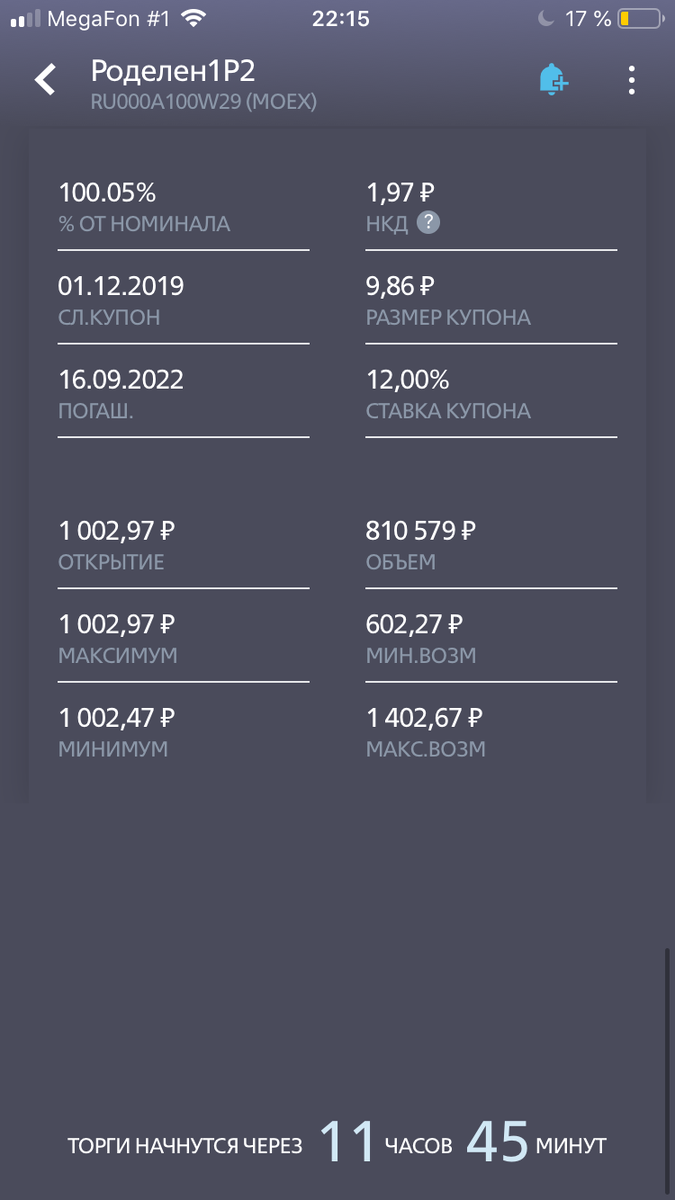Image resolution: width=675 pixels, height=1200 pixels.
Task: Open the three-dot more options menu
Action: [x=631, y=80]
